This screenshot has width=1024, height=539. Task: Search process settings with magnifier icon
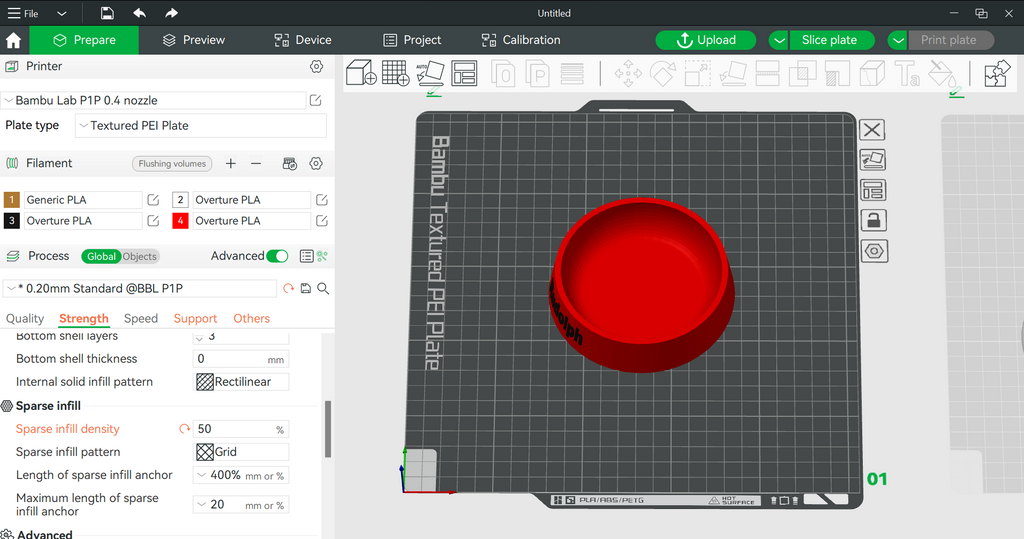click(x=323, y=288)
